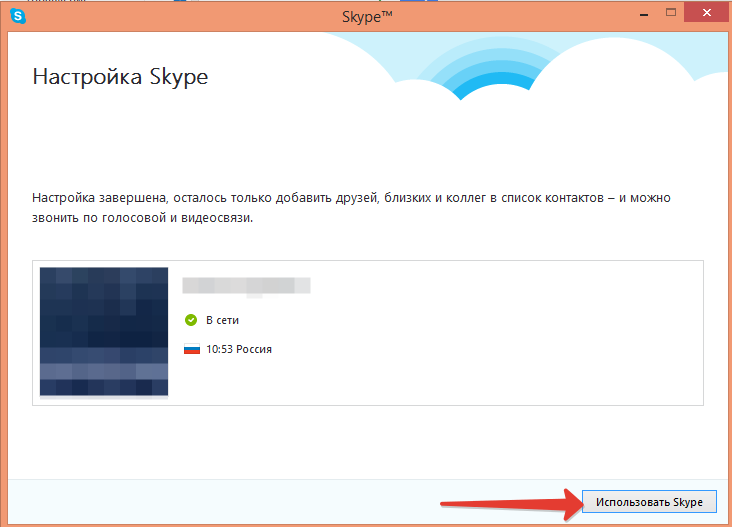This screenshot has height=527, width=732.
Task: Select the blurred profile picture
Action: 104,332
